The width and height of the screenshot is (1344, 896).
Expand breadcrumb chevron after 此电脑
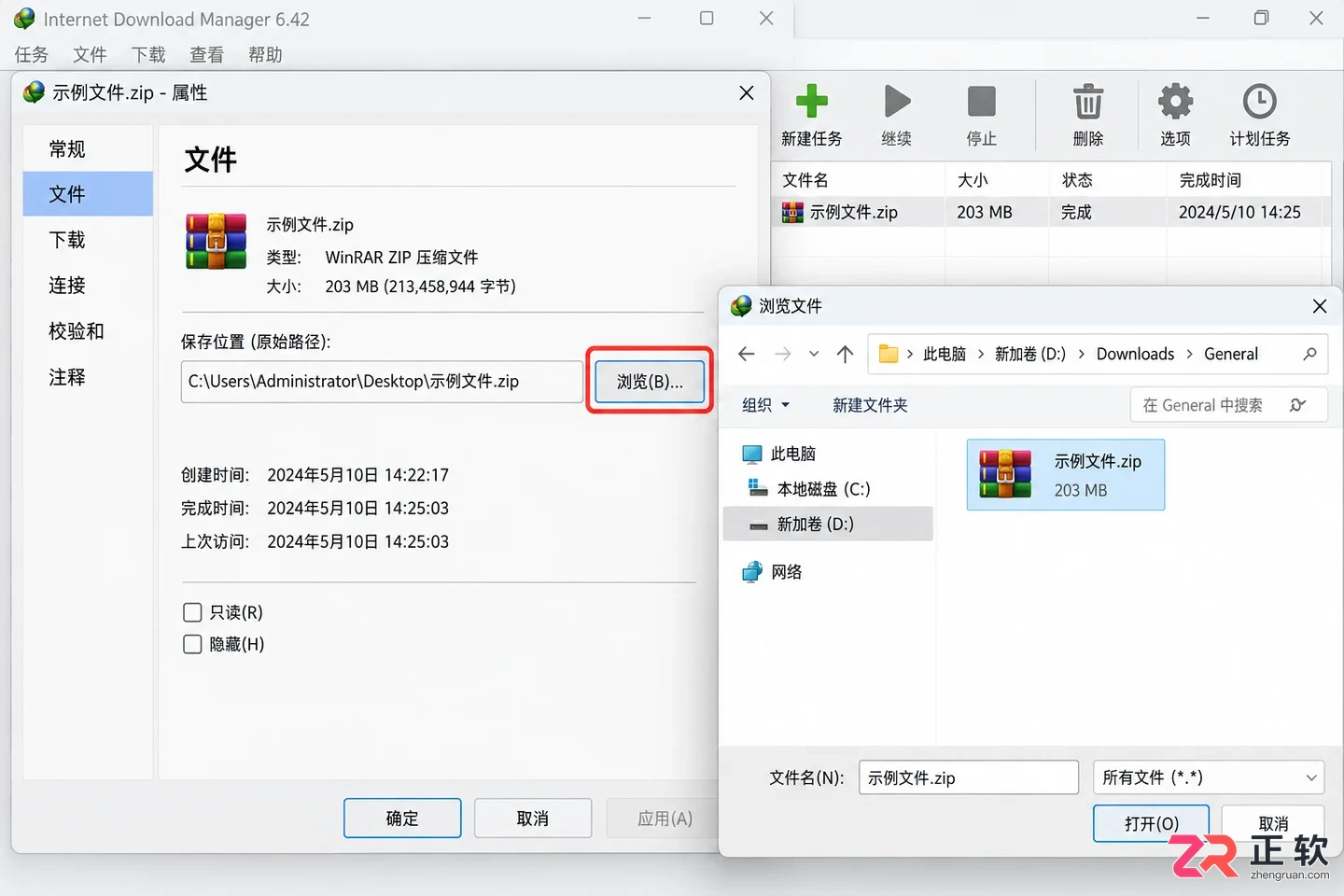[x=981, y=354]
